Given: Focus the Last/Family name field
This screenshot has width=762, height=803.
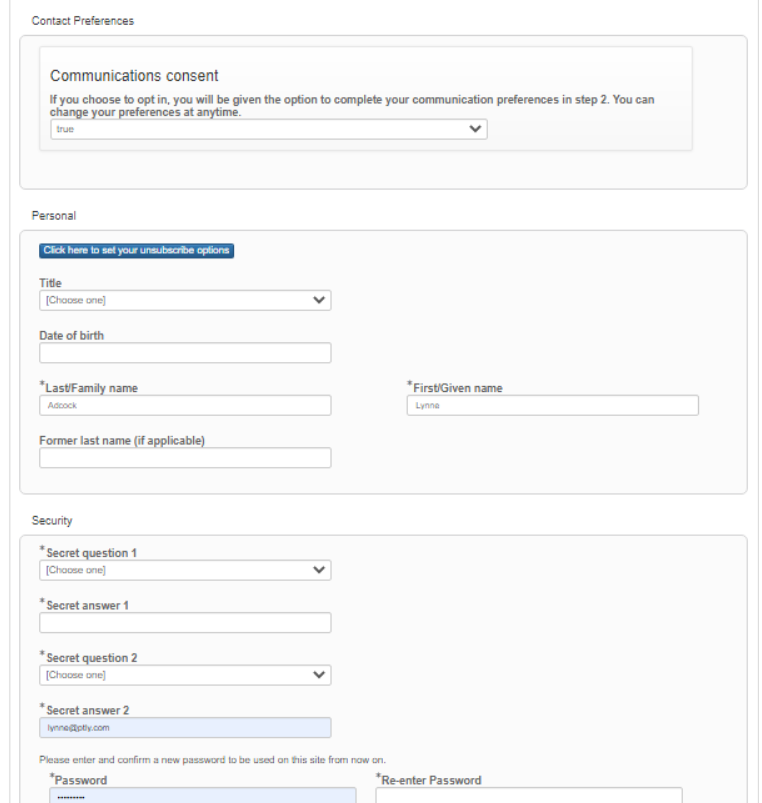Looking at the screenshot, I should click(185, 406).
